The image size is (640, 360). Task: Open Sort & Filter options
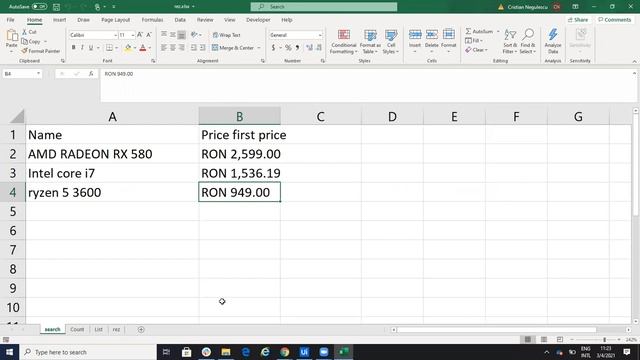510,41
